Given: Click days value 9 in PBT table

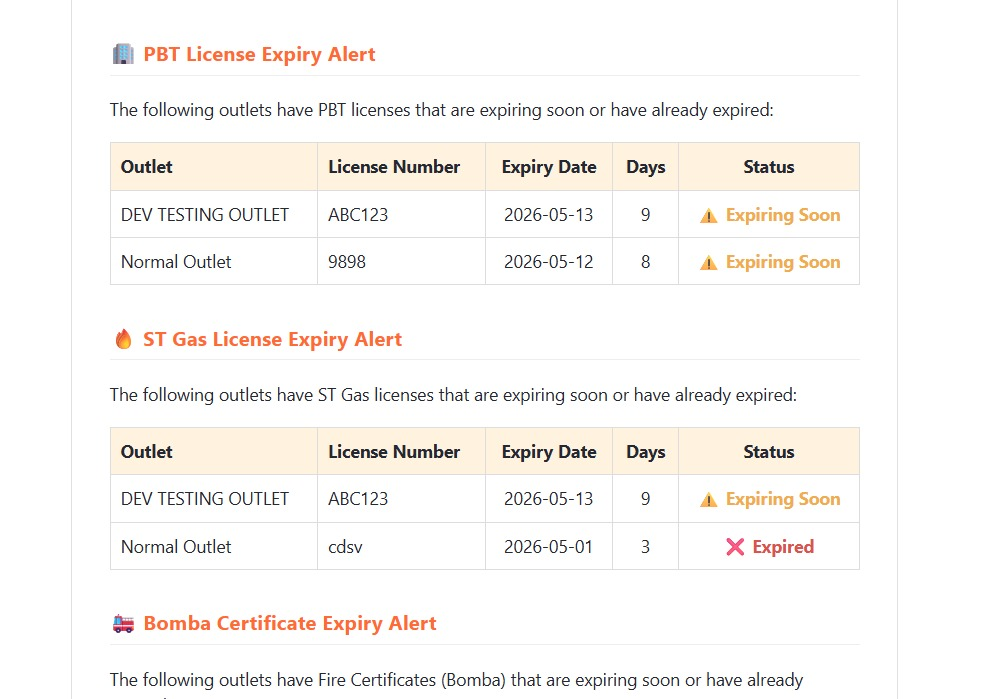Looking at the screenshot, I should (645, 214).
